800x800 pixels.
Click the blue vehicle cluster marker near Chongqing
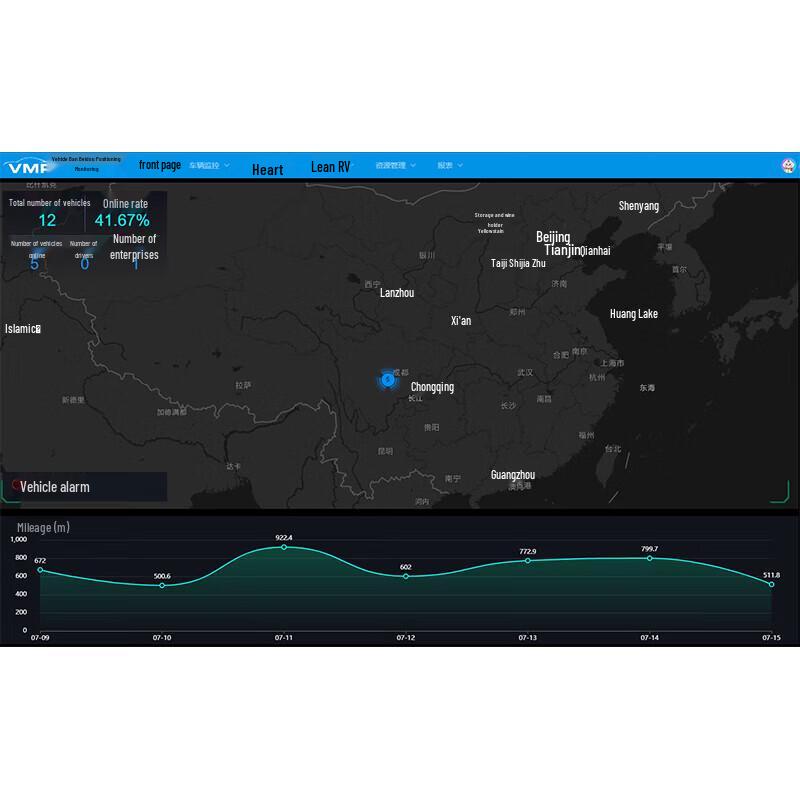388,380
